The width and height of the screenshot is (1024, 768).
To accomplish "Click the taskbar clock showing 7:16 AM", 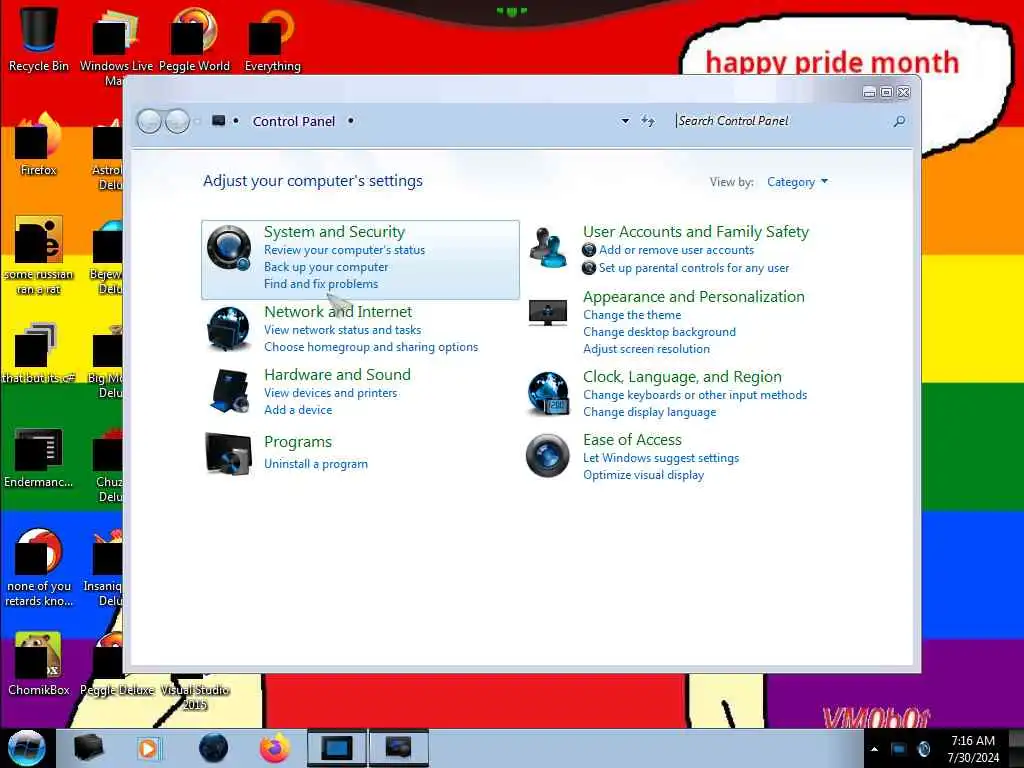I will point(973,749).
